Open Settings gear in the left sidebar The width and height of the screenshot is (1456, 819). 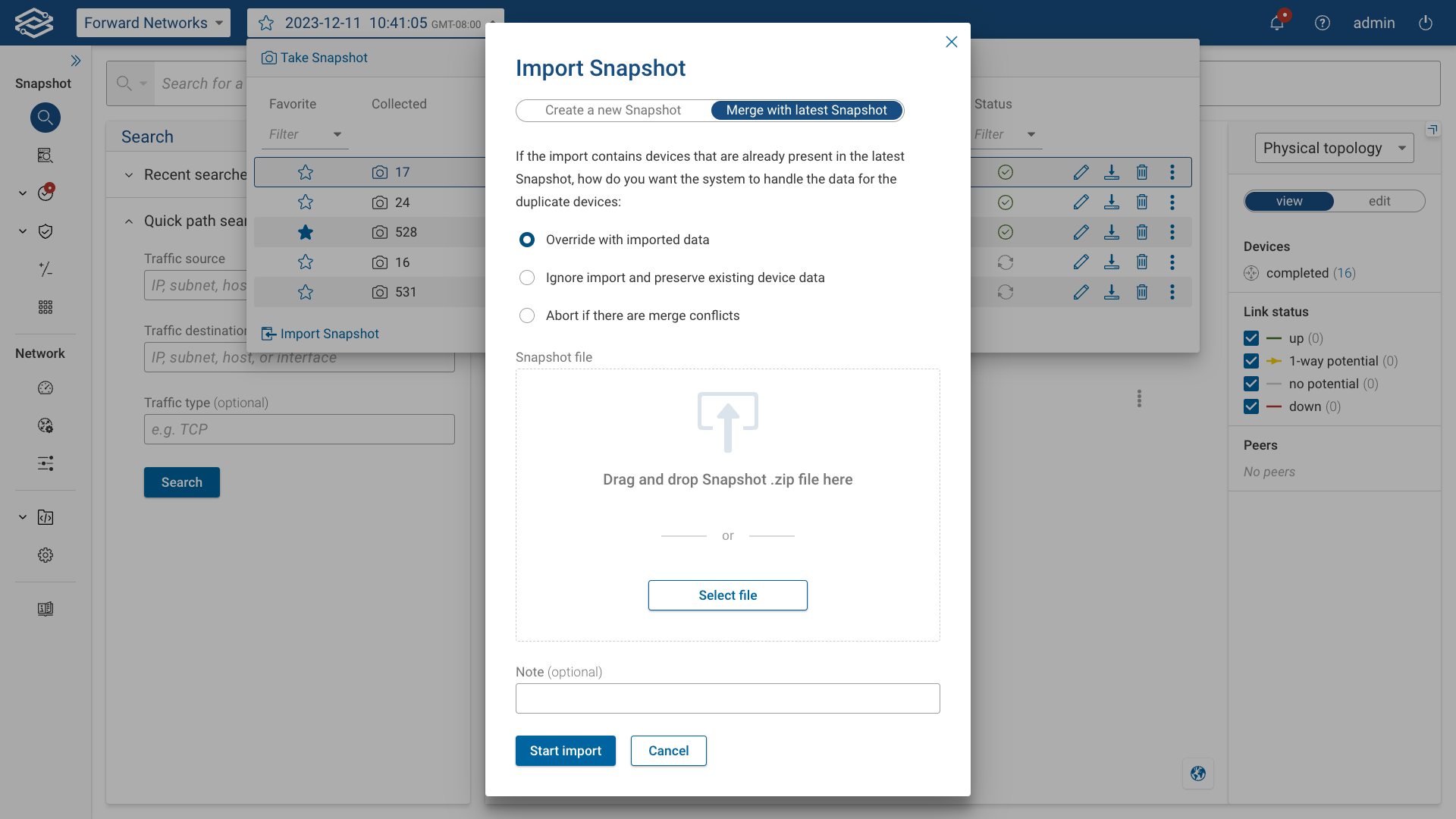click(45, 555)
